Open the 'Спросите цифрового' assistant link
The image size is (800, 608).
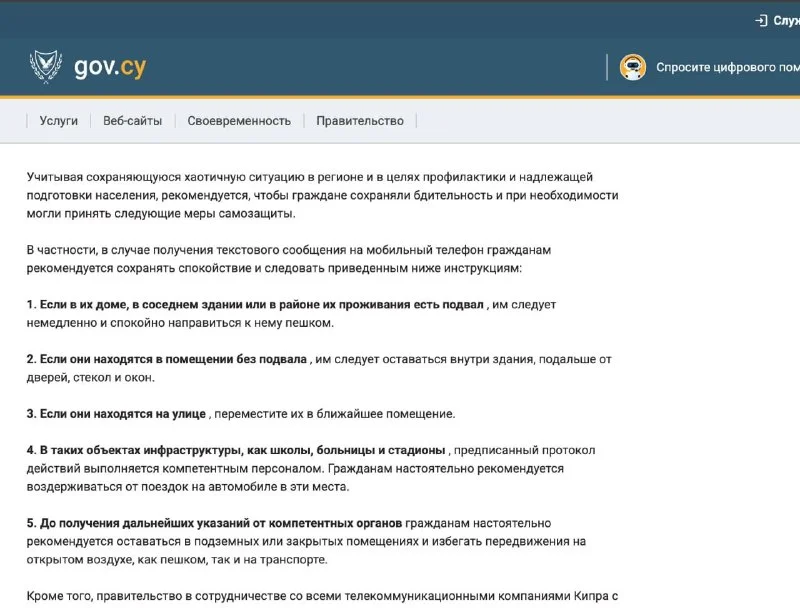tap(726, 68)
